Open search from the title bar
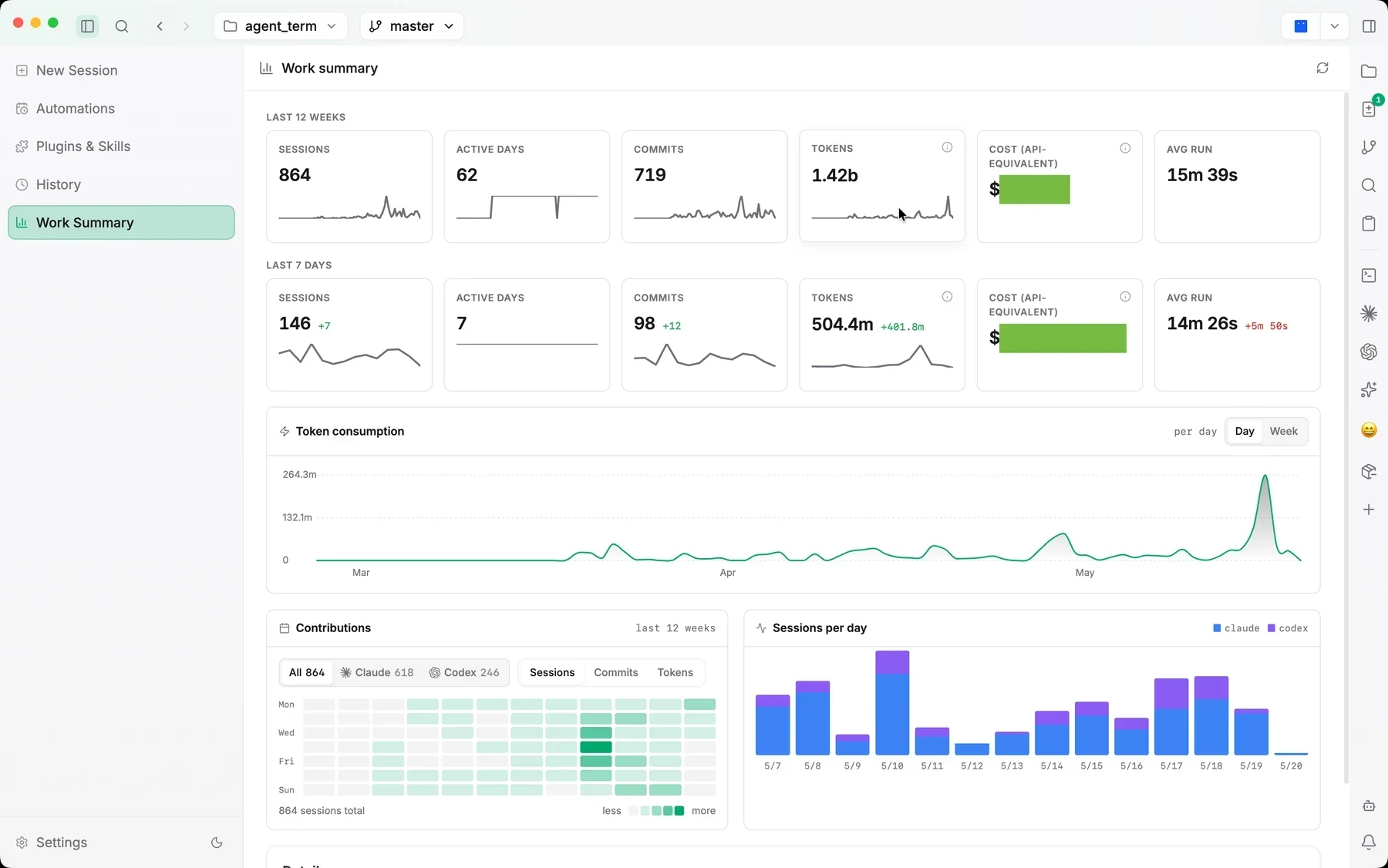This screenshot has height=868, width=1388. coord(122,26)
